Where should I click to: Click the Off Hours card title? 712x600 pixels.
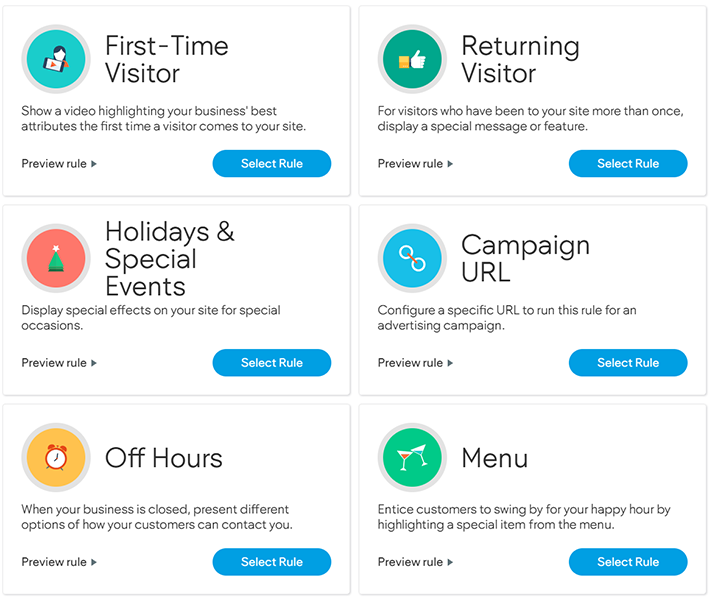[x=164, y=459]
